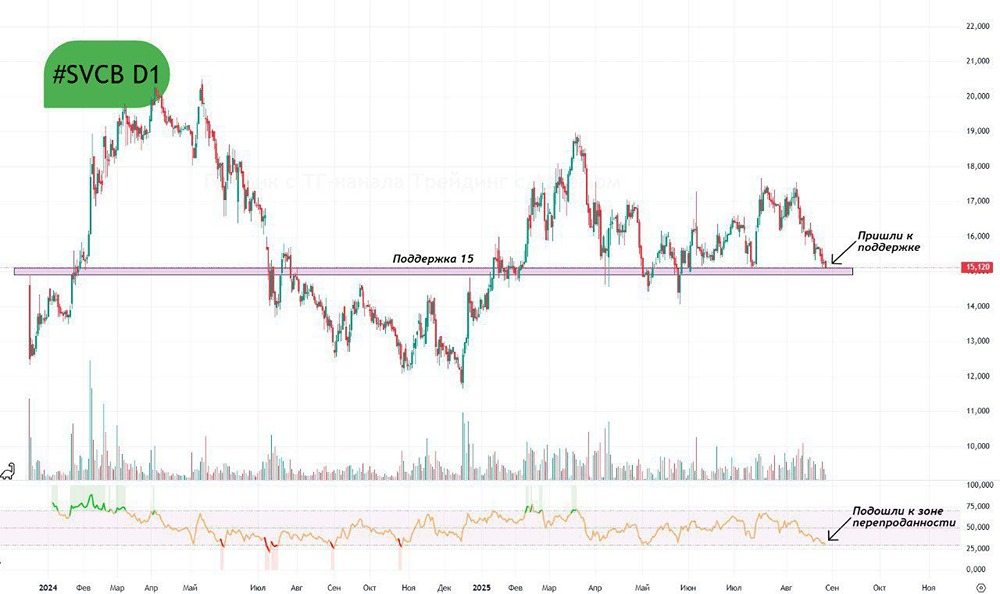This screenshot has height=594, width=1000.
Task: Select the 'Пришли к поддержке' text note
Action: point(888,241)
